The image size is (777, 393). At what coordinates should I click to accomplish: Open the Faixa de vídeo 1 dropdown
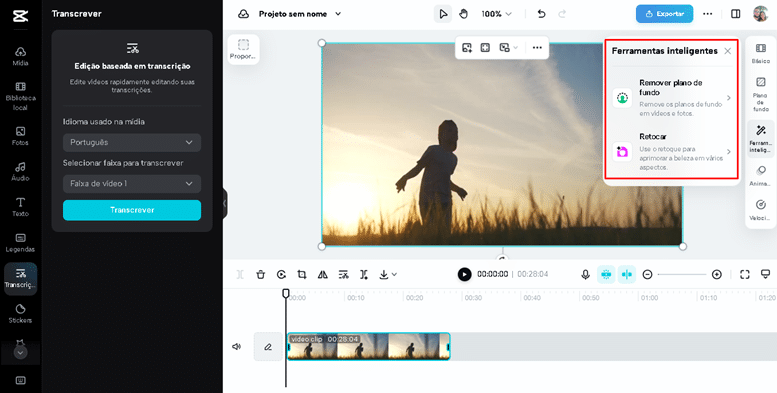(132, 183)
